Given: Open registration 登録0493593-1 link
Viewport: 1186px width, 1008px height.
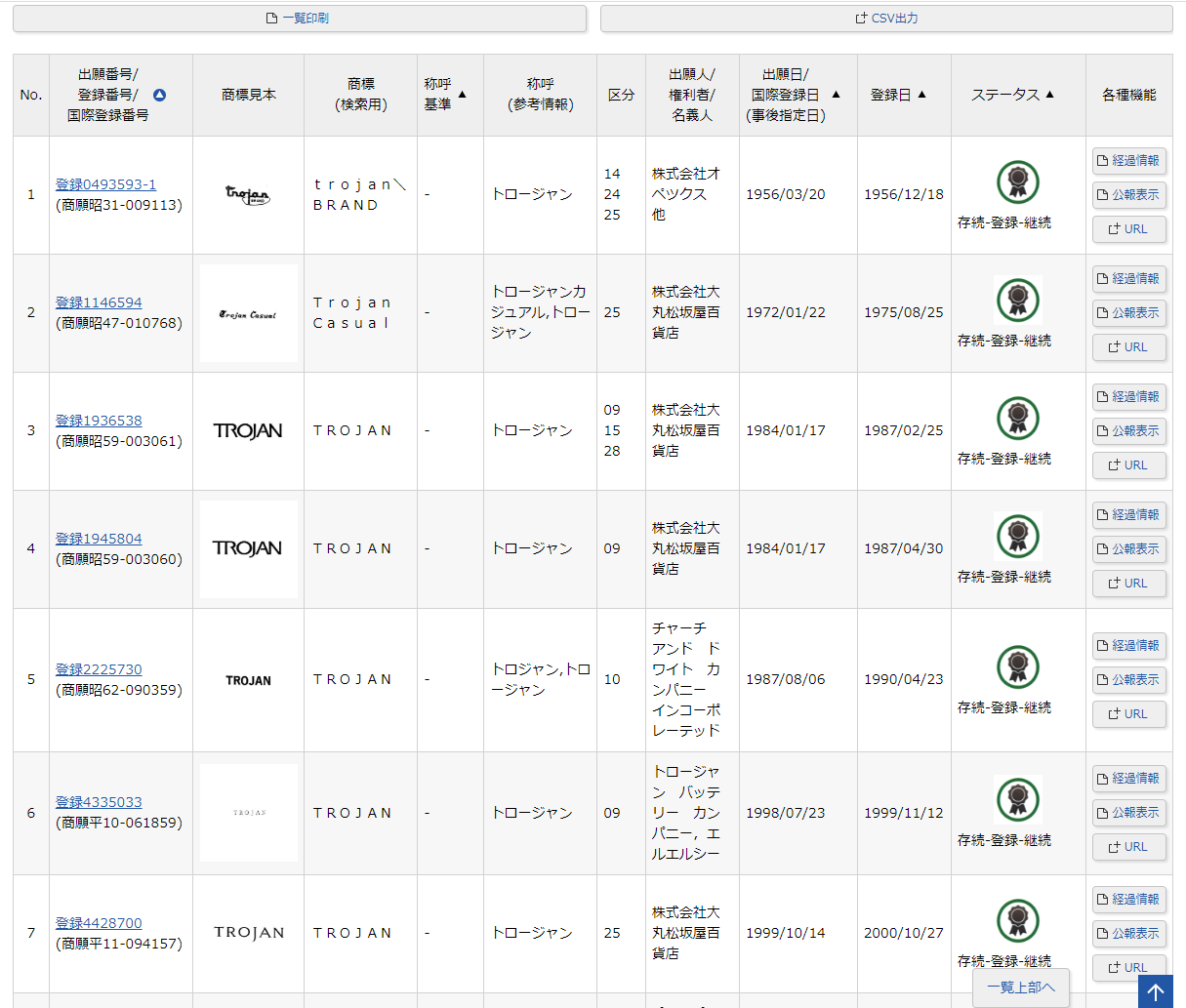Looking at the screenshot, I should (x=105, y=184).
